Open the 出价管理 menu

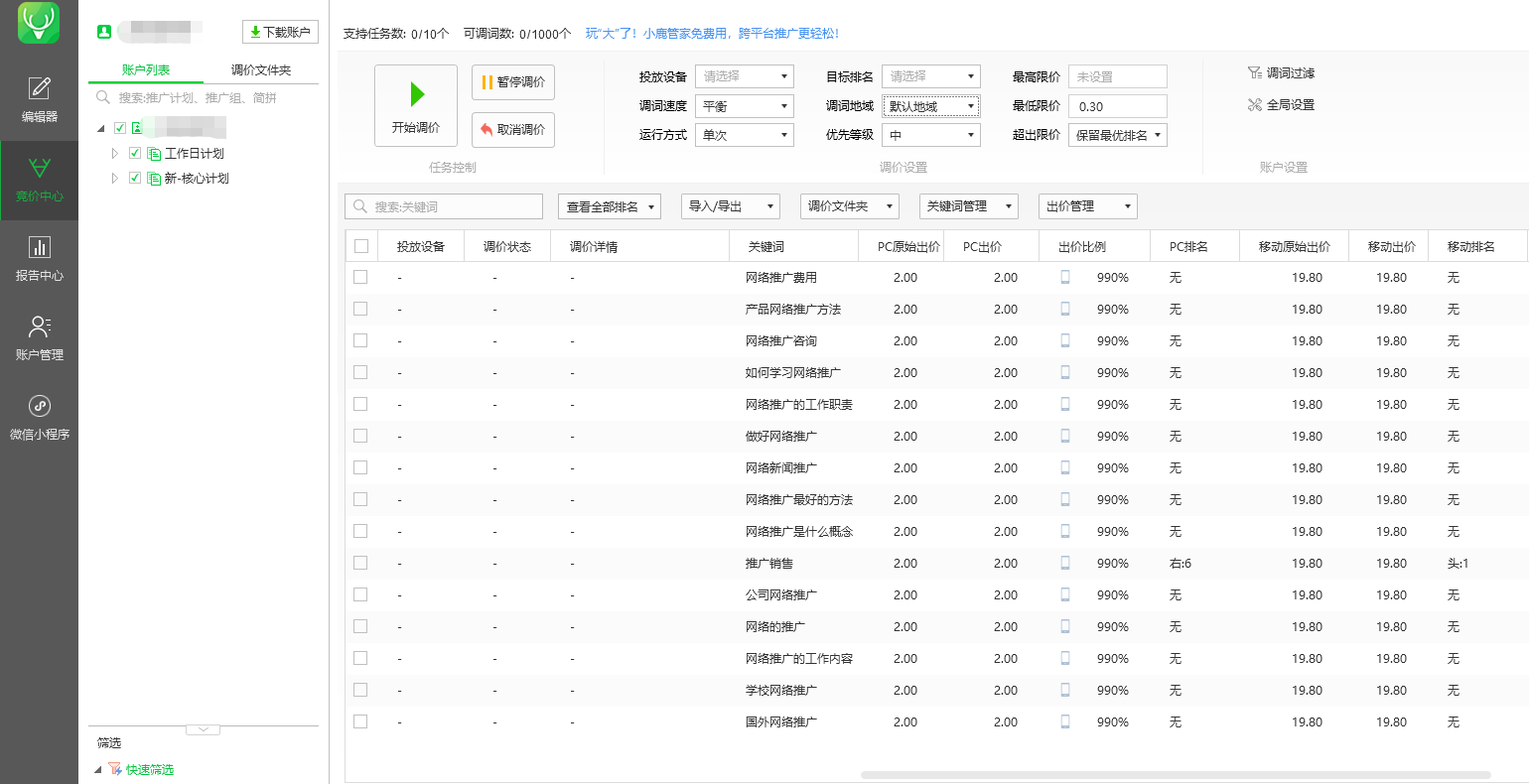(1088, 206)
